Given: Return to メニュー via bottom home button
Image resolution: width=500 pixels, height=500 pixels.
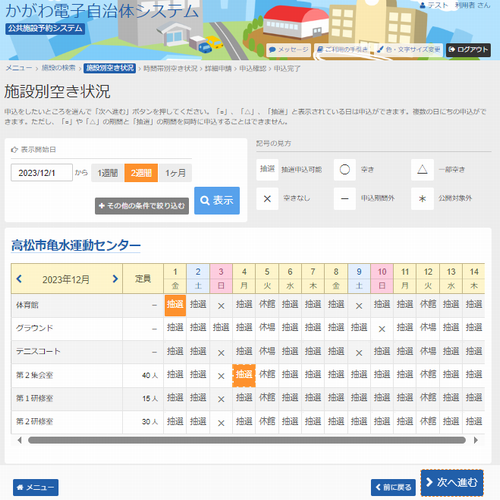Looking at the screenshot, I should pyautogui.click(x=36, y=487).
